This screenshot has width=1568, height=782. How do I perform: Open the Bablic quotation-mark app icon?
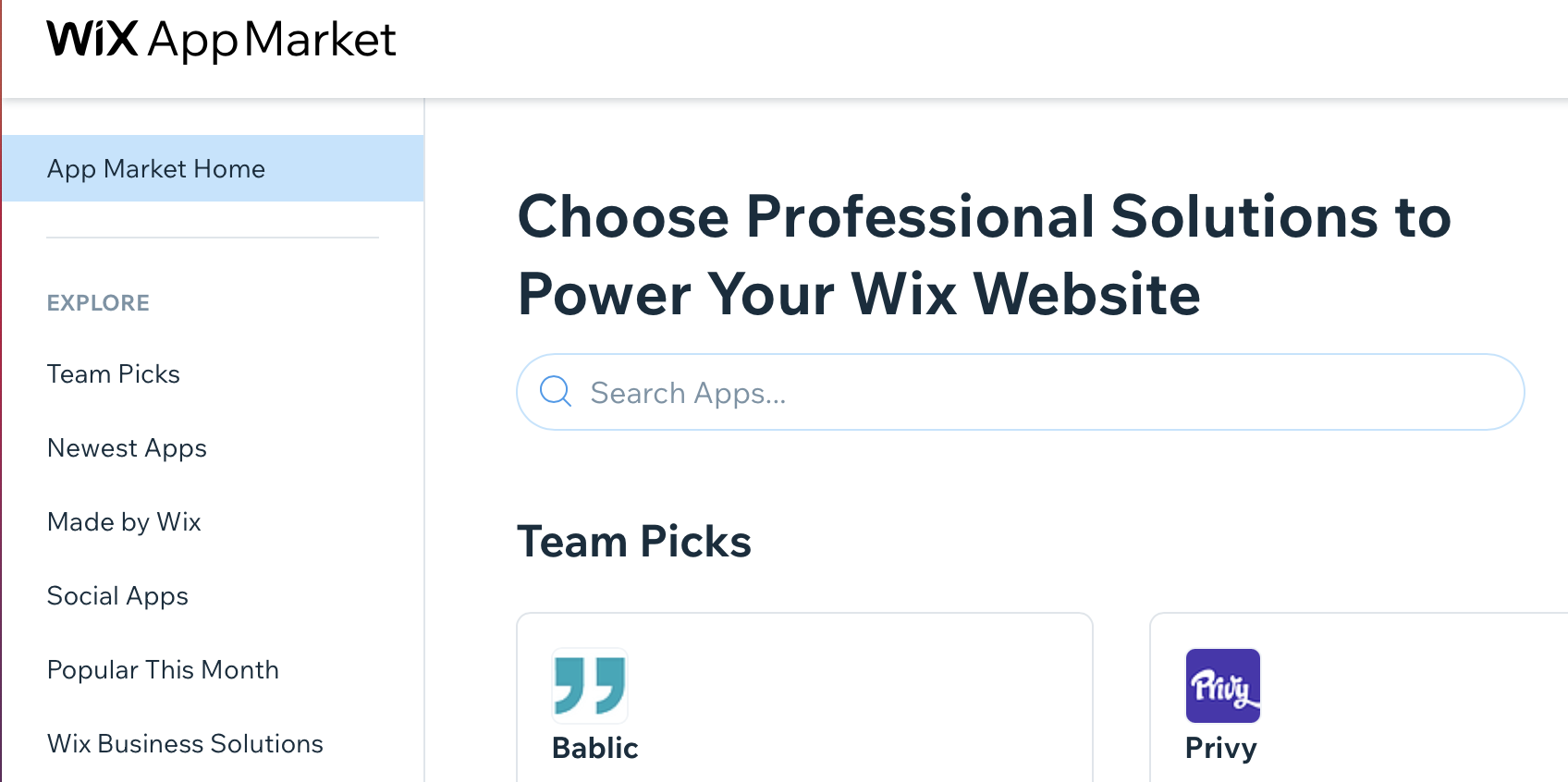point(590,686)
